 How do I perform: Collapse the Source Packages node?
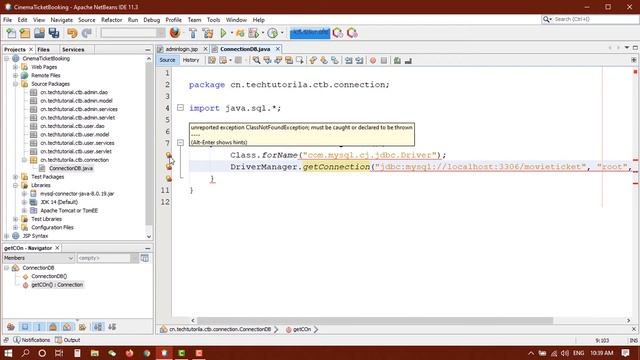click(x=16, y=84)
